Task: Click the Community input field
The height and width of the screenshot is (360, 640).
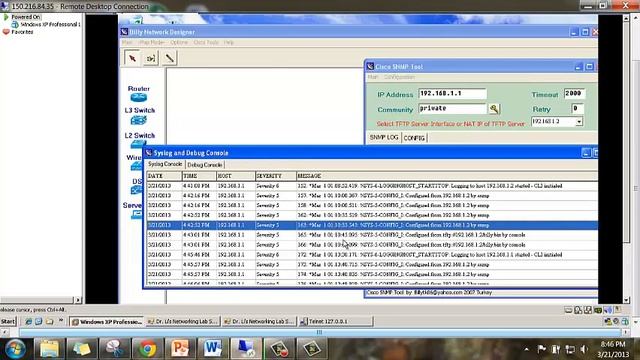Action: (x=452, y=109)
